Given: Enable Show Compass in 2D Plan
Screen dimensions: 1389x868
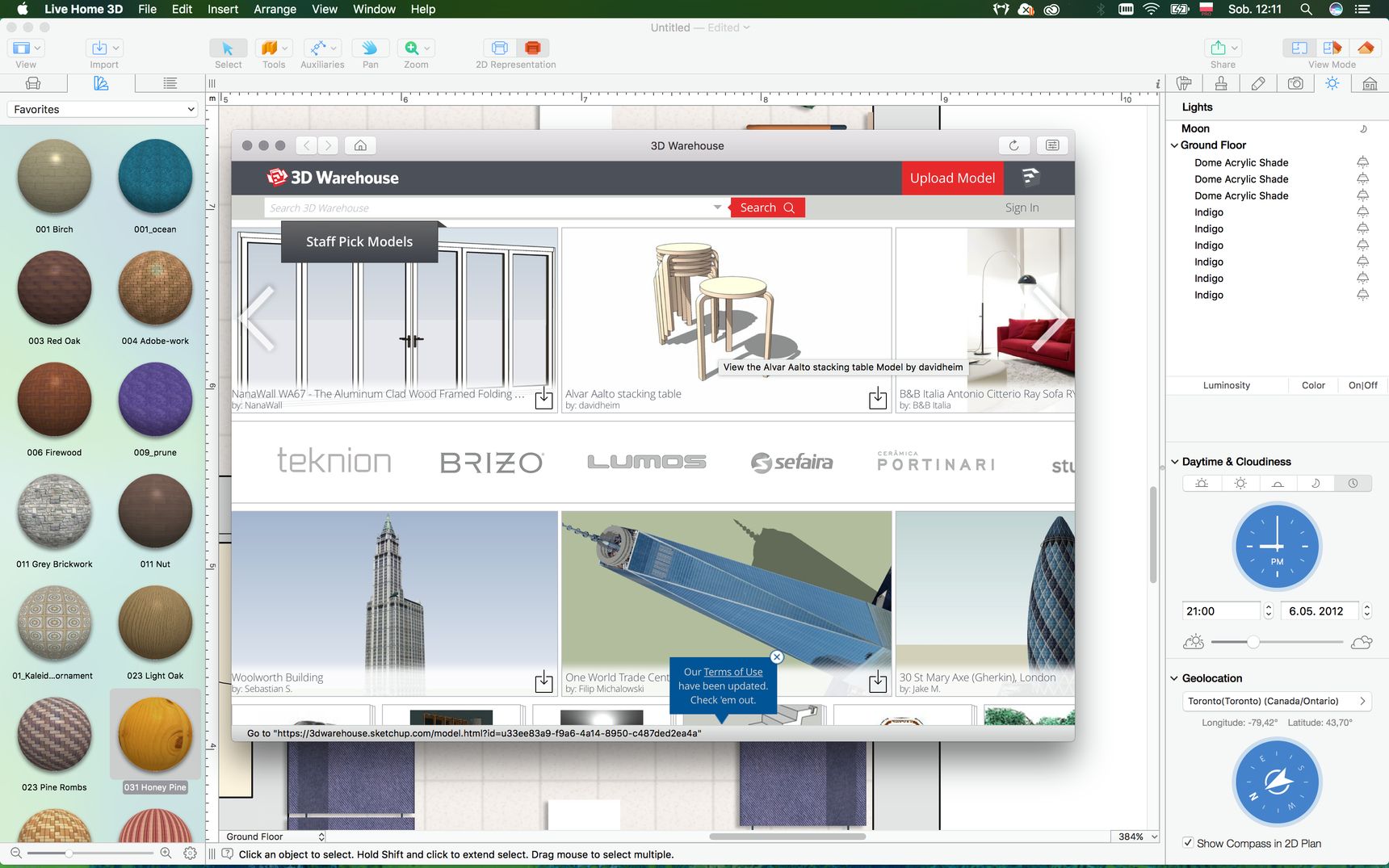Looking at the screenshot, I should coord(1188,843).
